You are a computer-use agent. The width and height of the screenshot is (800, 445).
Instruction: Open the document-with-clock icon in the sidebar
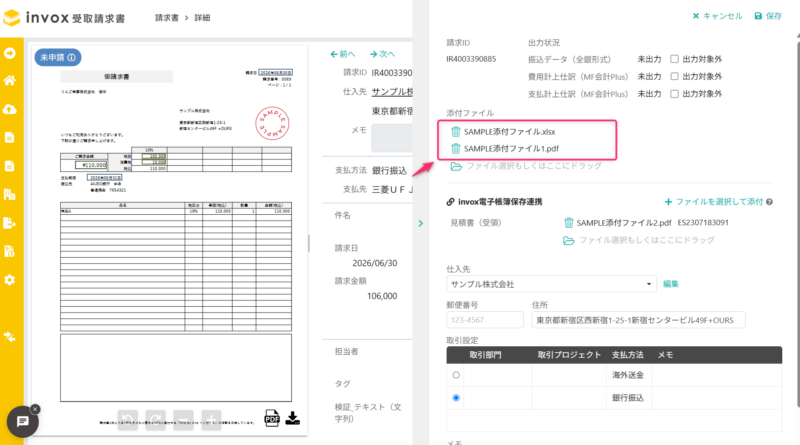(10, 252)
